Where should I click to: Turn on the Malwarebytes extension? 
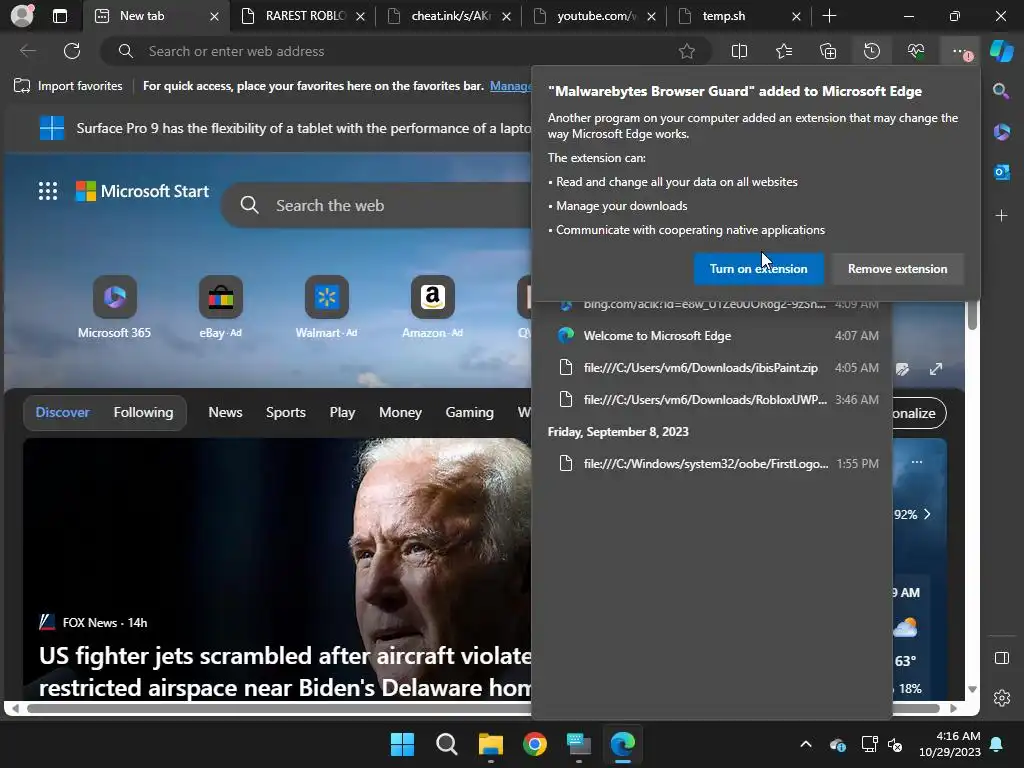758,268
